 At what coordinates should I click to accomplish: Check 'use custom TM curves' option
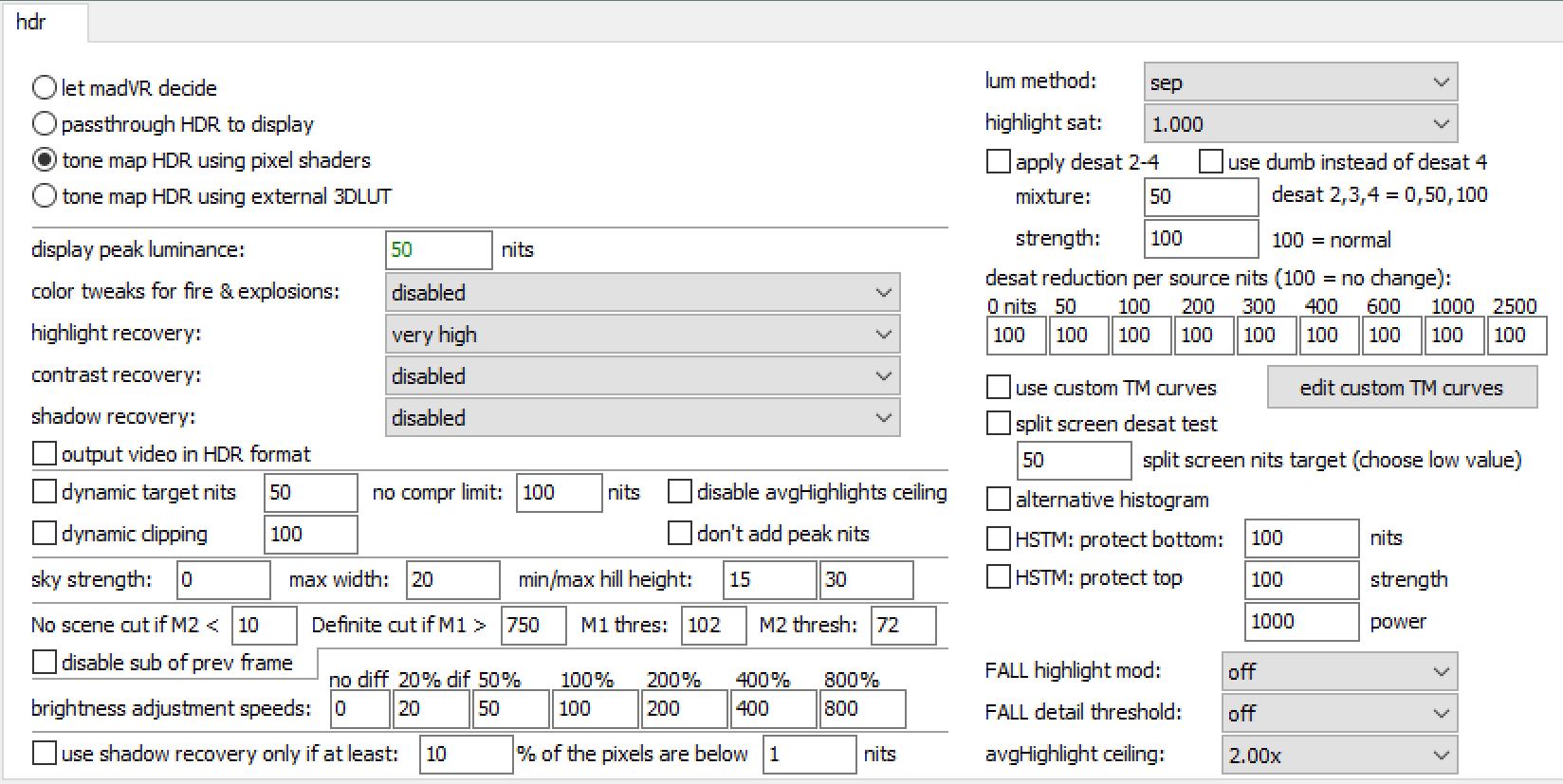(x=999, y=388)
